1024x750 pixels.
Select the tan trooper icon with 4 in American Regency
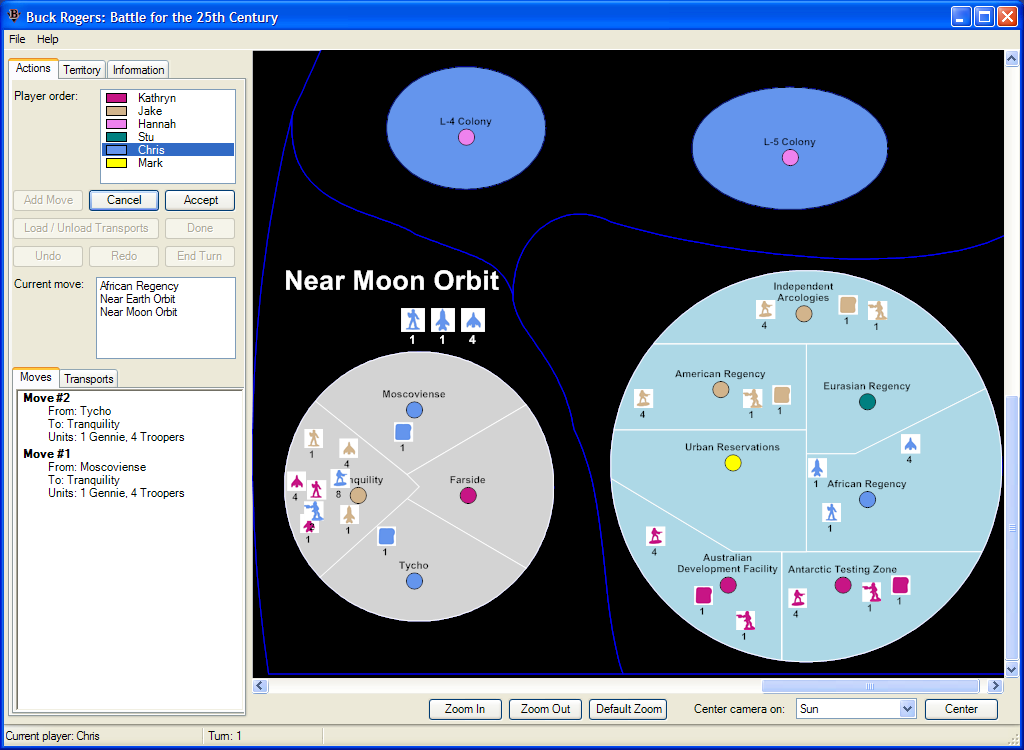click(x=643, y=399)
